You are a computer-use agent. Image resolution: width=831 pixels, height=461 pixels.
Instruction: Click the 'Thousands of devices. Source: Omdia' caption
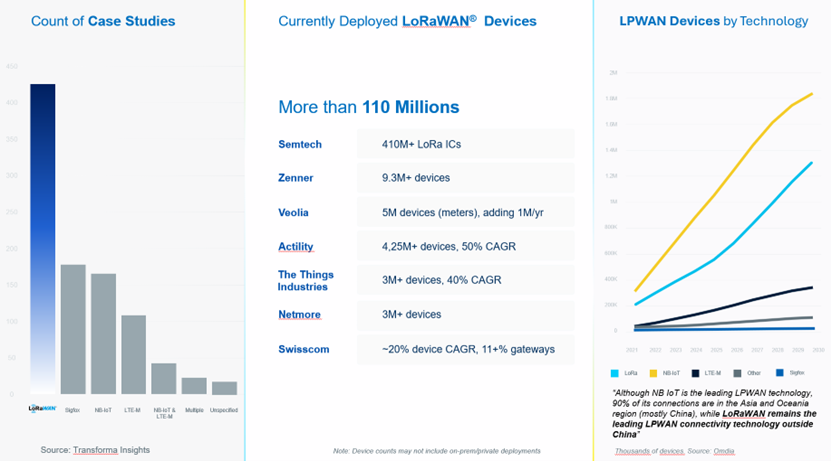pos(675,451)
